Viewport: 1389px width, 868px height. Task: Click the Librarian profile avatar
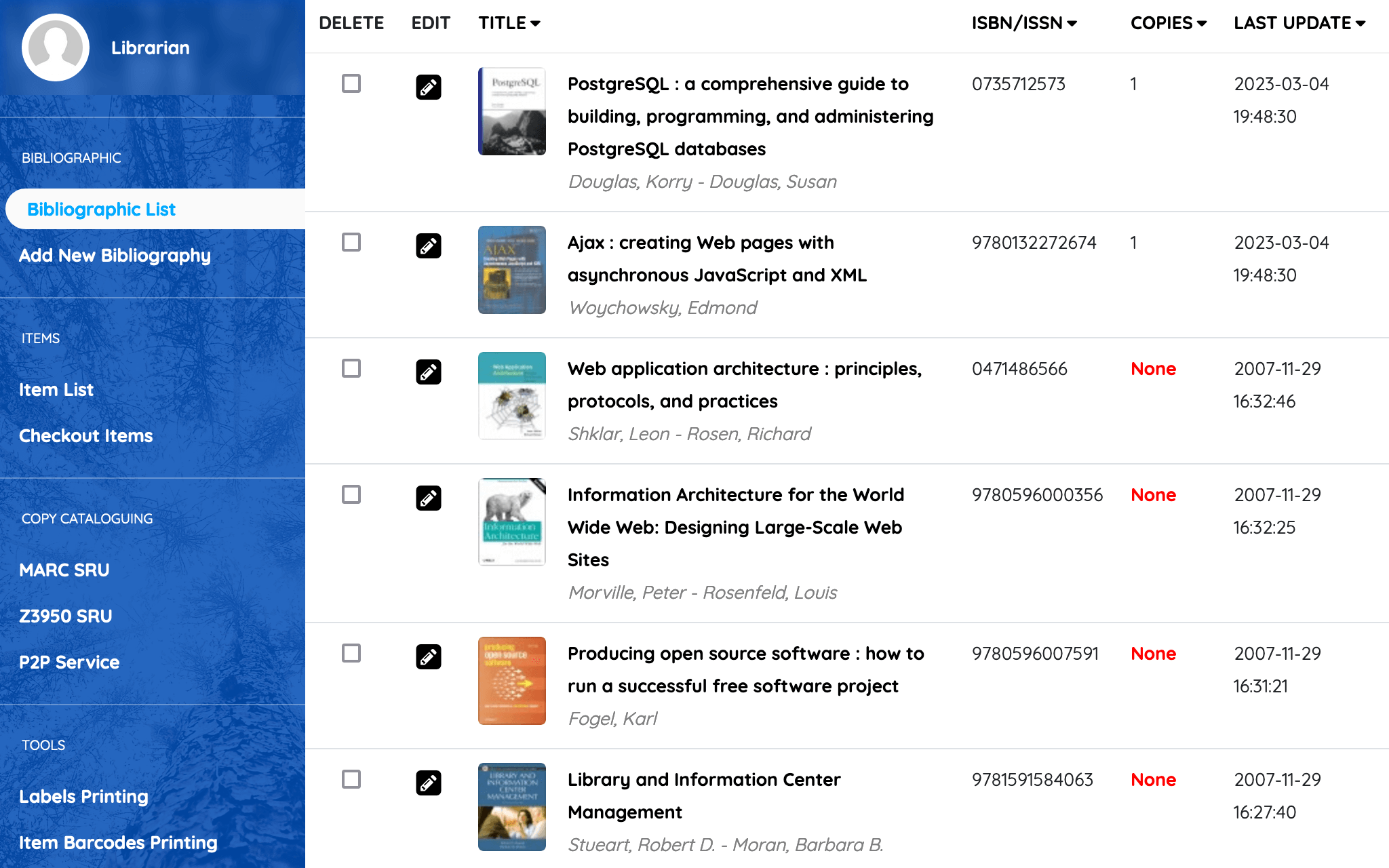pyautogui.click(x=56, y=47)
